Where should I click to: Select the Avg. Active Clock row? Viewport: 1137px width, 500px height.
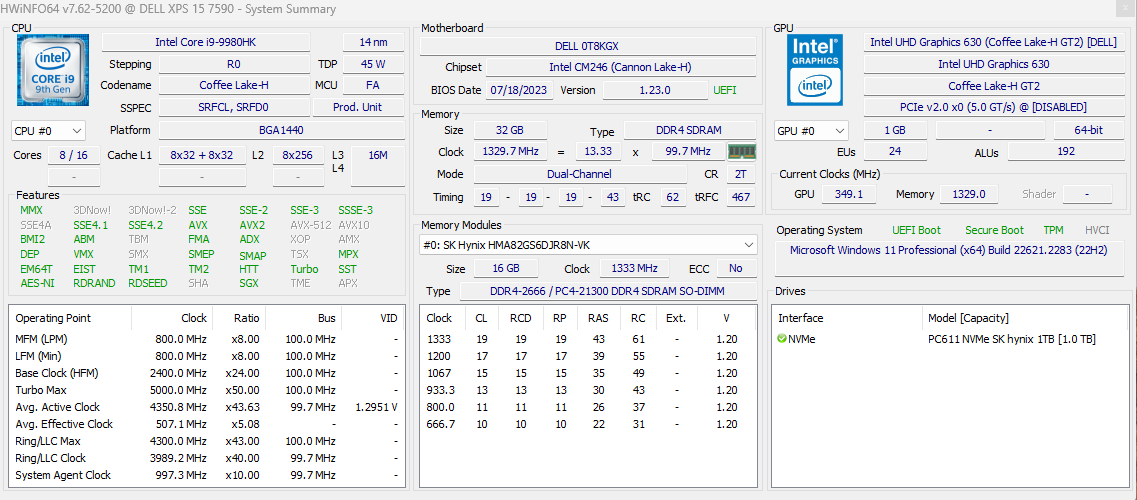206,407
